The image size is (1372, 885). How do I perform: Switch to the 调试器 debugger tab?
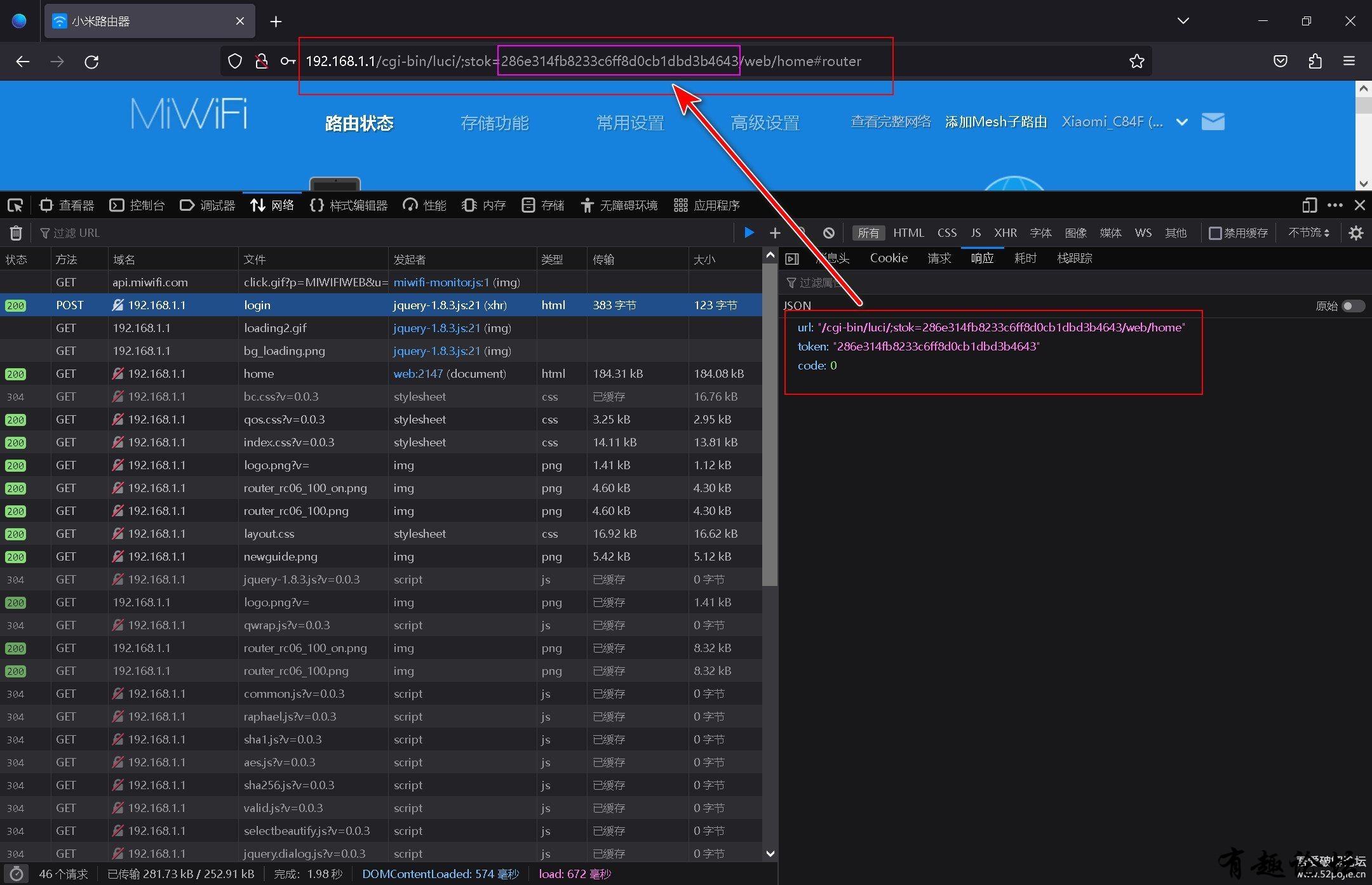[x=208, y=206]
